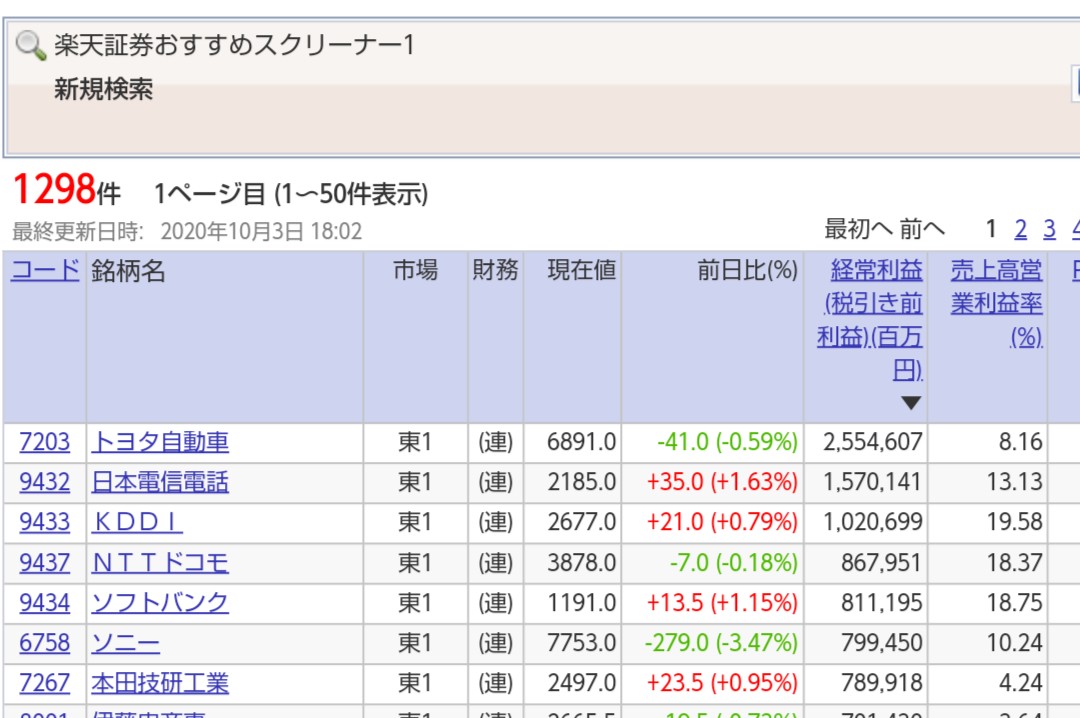Click the 楽天証券おすすめスクリーナー1 title

point(234,45)
